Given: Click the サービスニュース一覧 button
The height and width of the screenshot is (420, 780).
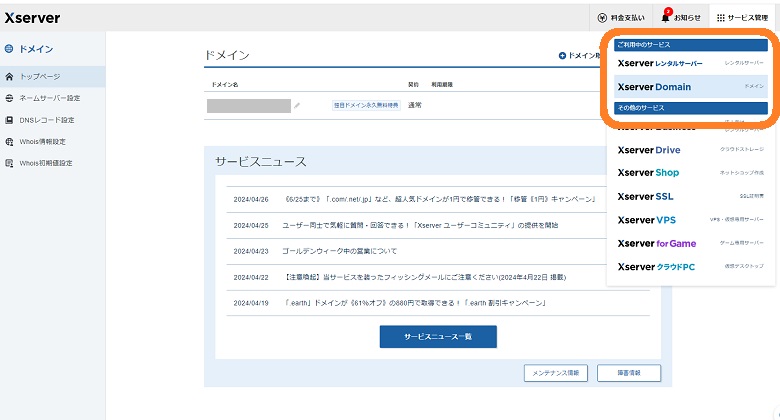Looking at the screenshot, I should pyautogui.click(x=438, y=337).
